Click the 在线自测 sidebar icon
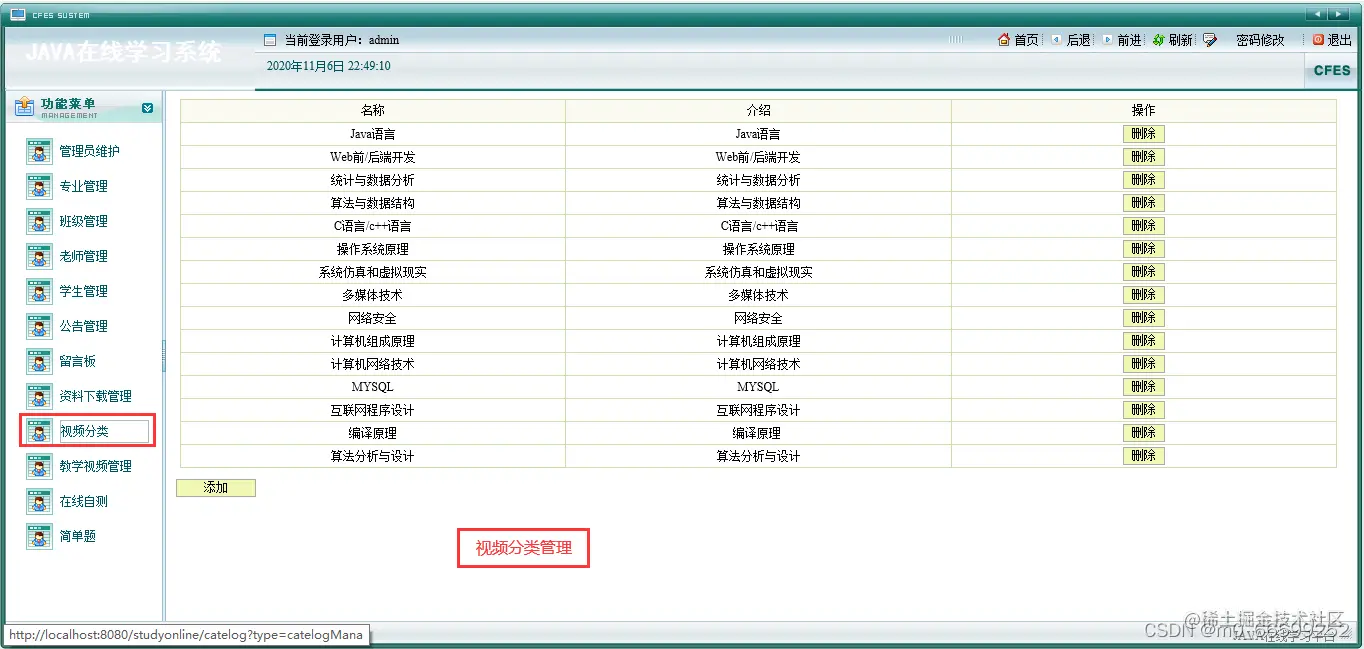This screenshot has width=1364, height=649. (39, 501)
